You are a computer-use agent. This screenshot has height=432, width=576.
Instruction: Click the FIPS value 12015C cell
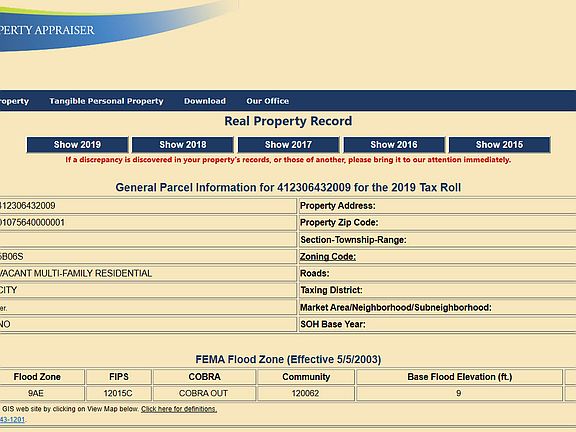118,393
